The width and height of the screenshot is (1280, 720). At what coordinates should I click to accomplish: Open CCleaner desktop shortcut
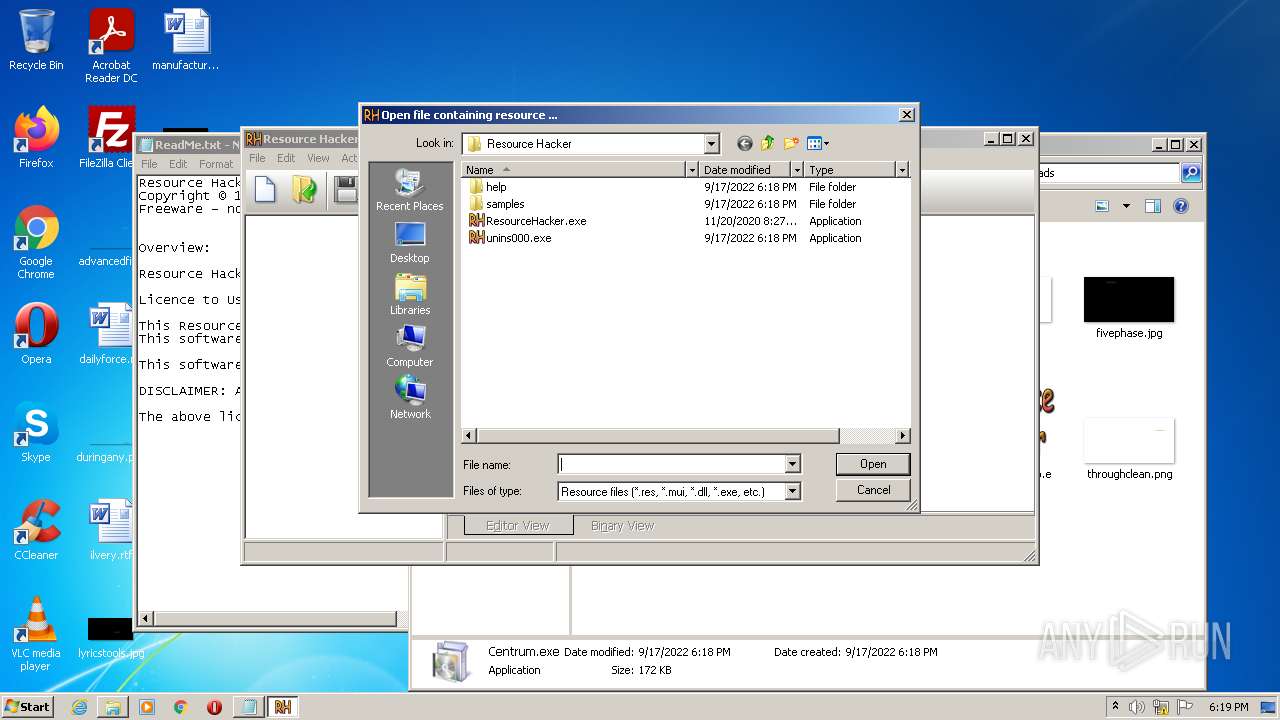(x=36, y=530)
